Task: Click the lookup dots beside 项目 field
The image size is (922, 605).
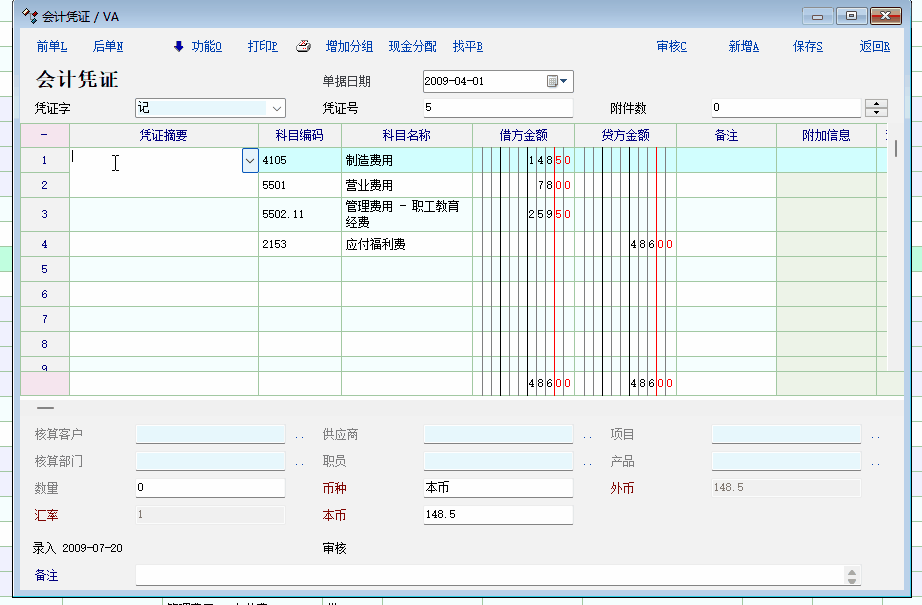Action: tap(875, 436)
